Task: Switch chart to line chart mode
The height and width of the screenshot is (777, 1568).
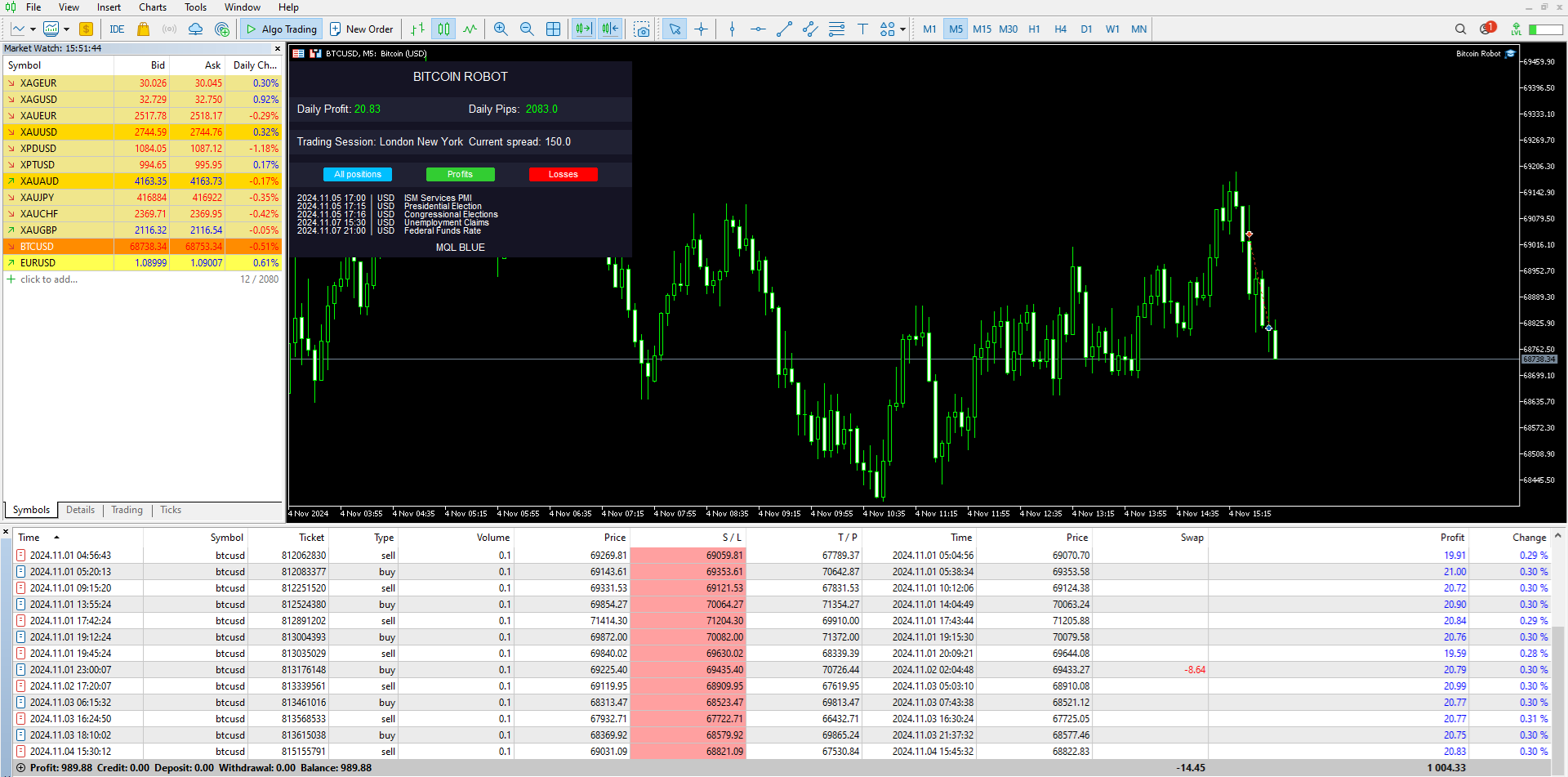Action: point(470,29)
